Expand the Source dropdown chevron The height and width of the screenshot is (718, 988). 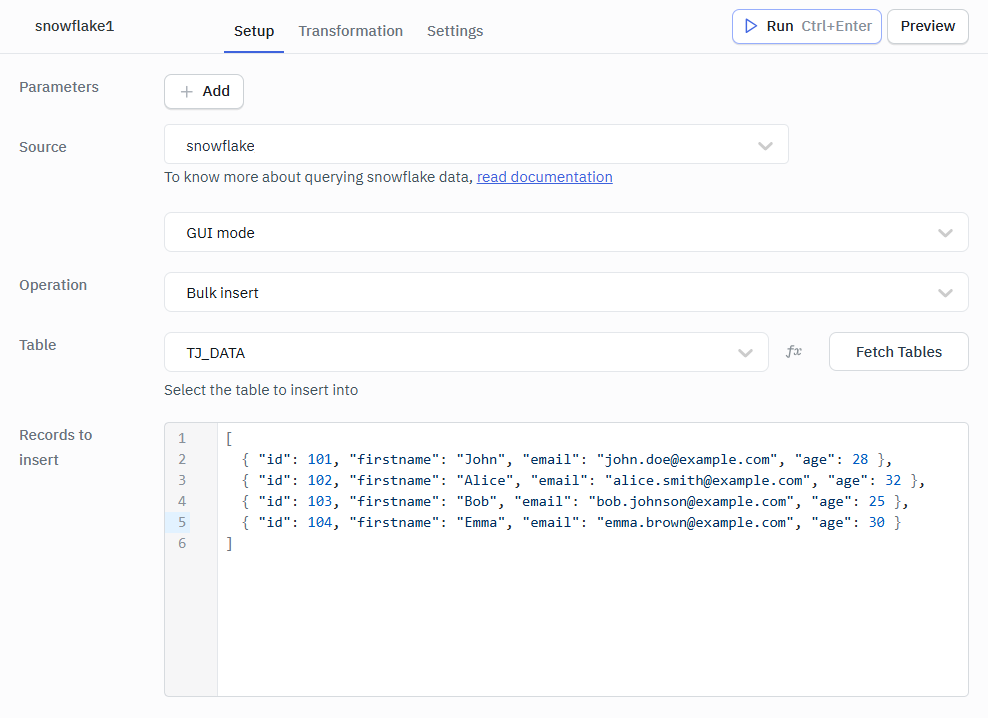pos(765,146)
